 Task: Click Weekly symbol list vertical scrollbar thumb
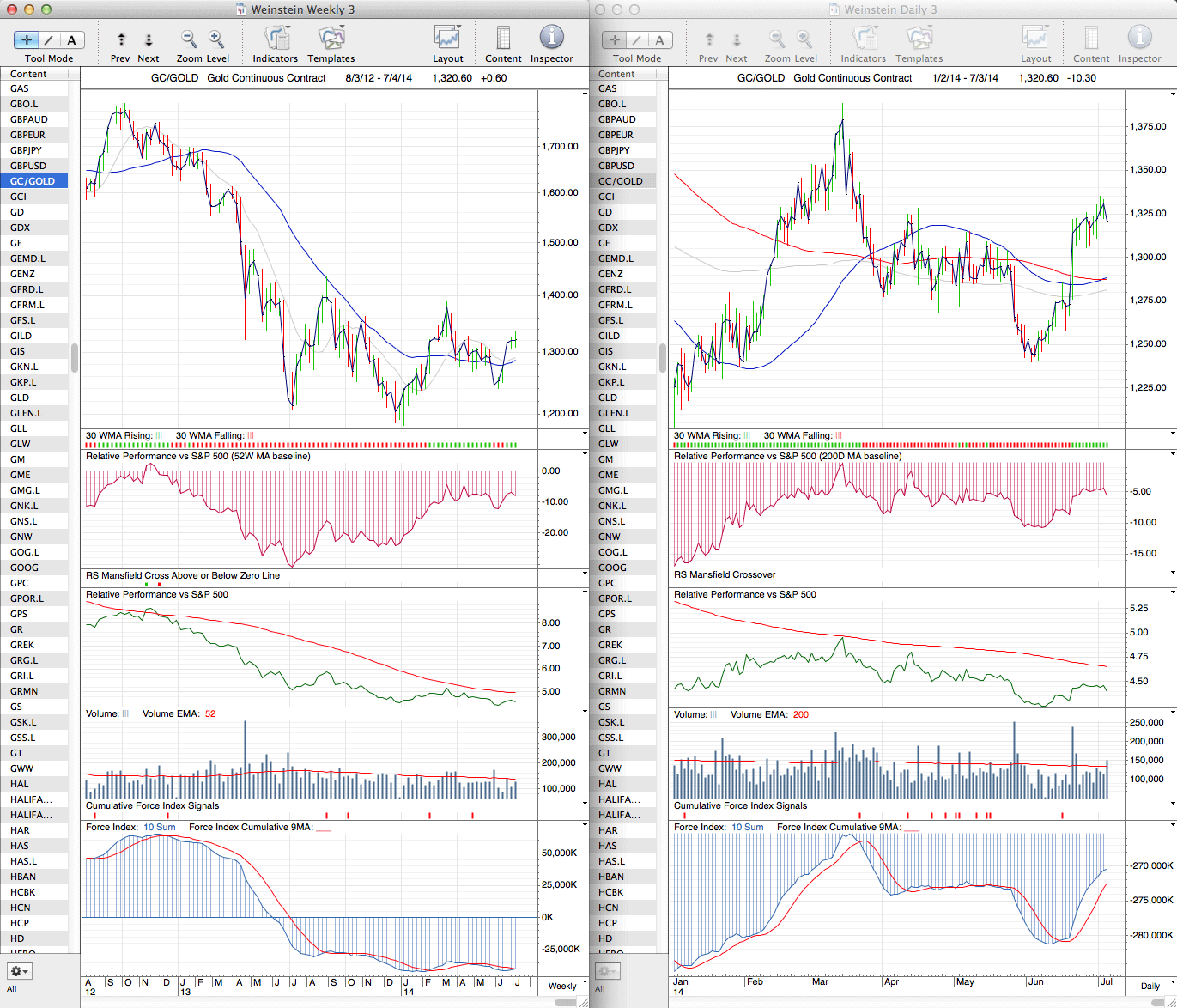coord(75,357)
